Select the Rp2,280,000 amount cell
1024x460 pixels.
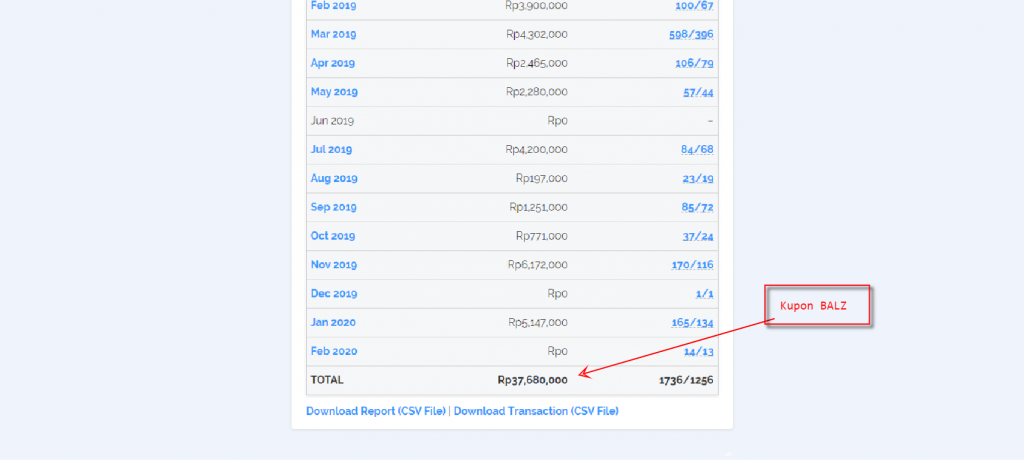pyautogui.click(x=537, y=92)
